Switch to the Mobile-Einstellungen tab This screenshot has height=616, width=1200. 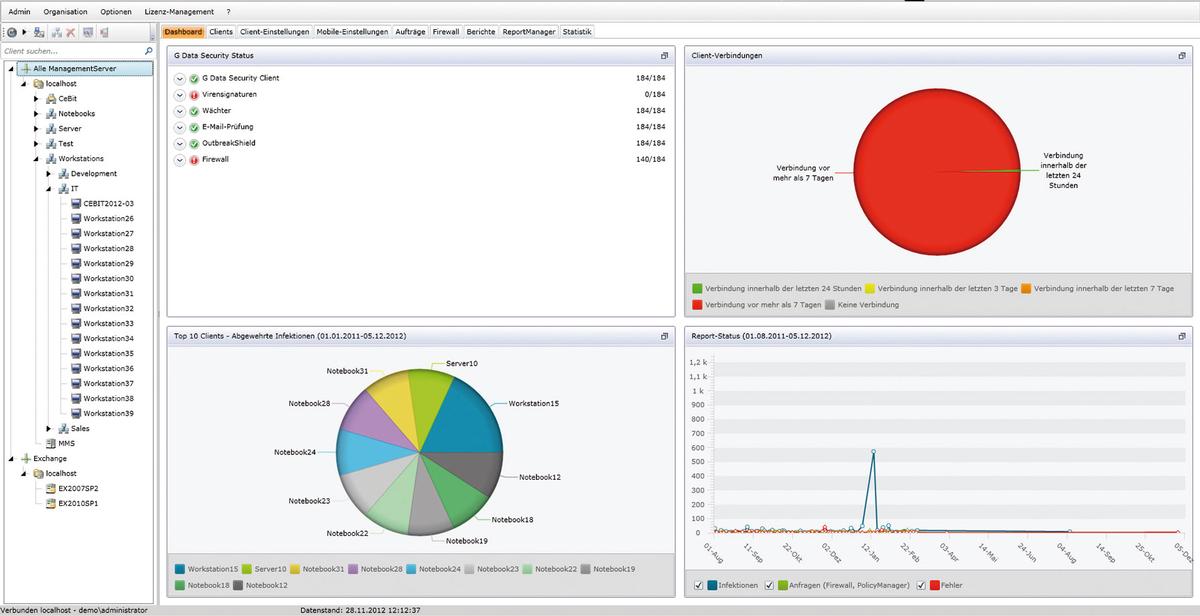click(x=352, y=32)
